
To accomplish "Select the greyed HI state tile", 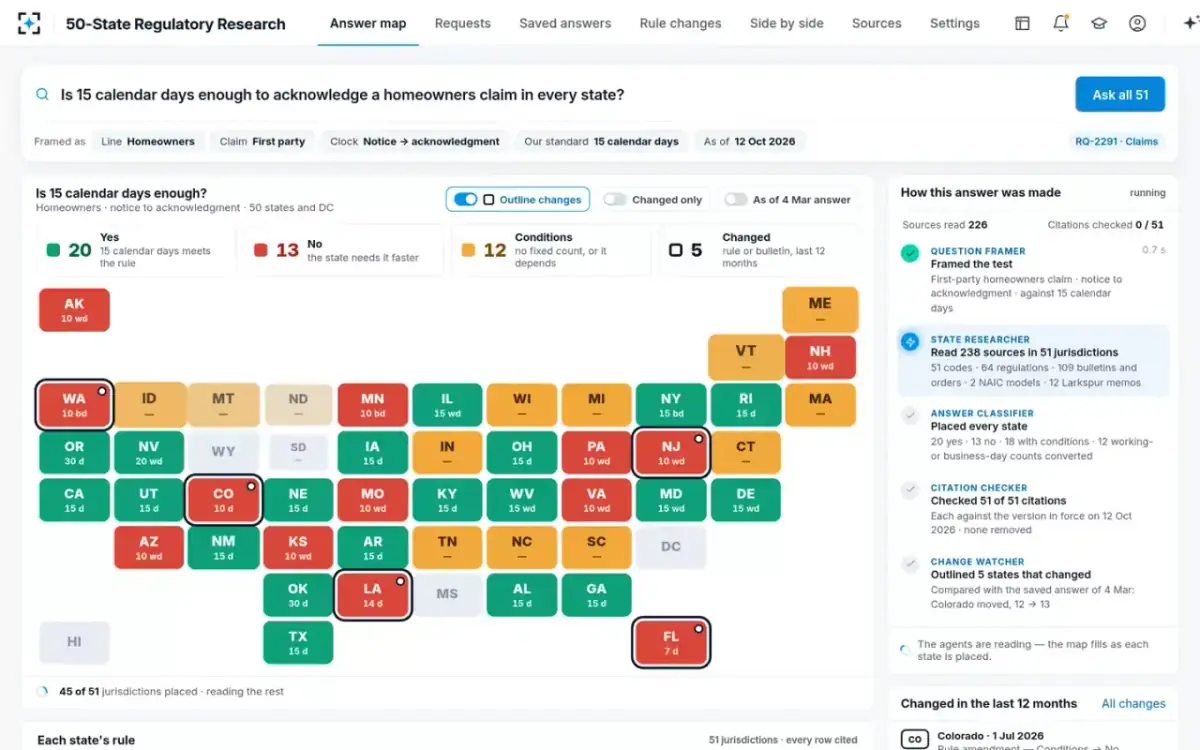I will (x=74, y=643).
